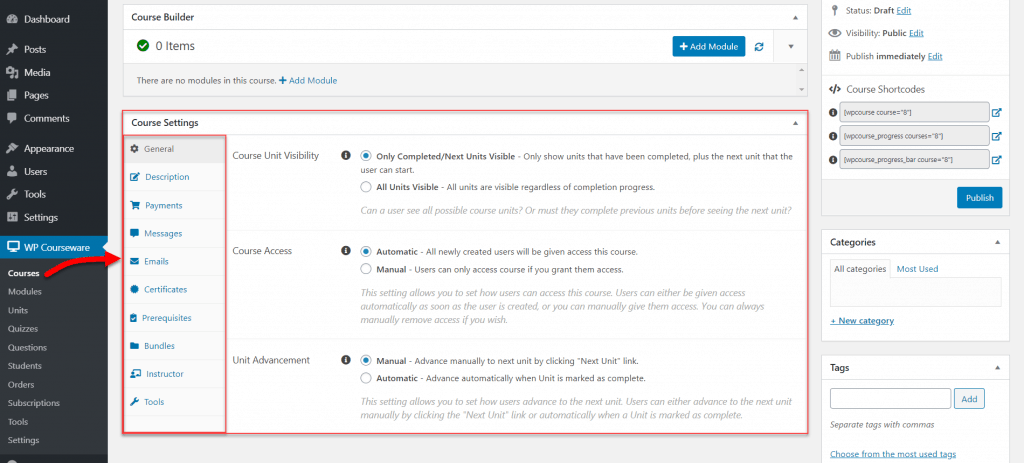Select Automatic unit advancement radio button

(366, 378)
